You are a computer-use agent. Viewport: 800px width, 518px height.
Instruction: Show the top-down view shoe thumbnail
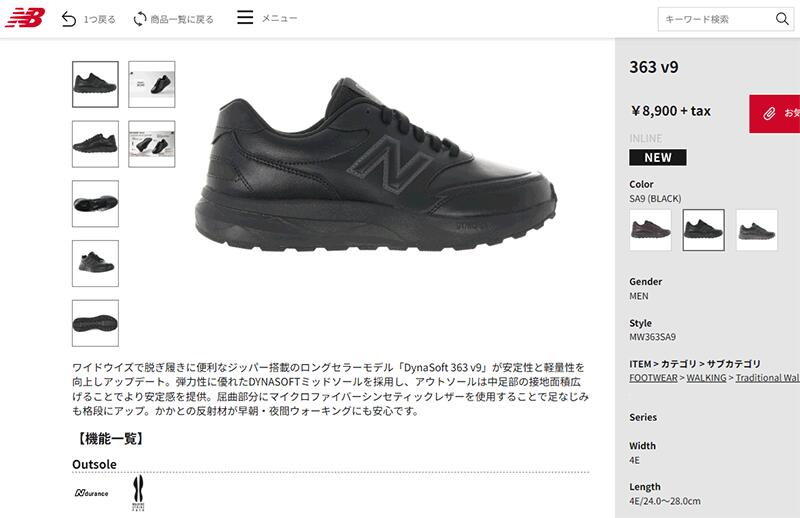[x=95, y=204]
